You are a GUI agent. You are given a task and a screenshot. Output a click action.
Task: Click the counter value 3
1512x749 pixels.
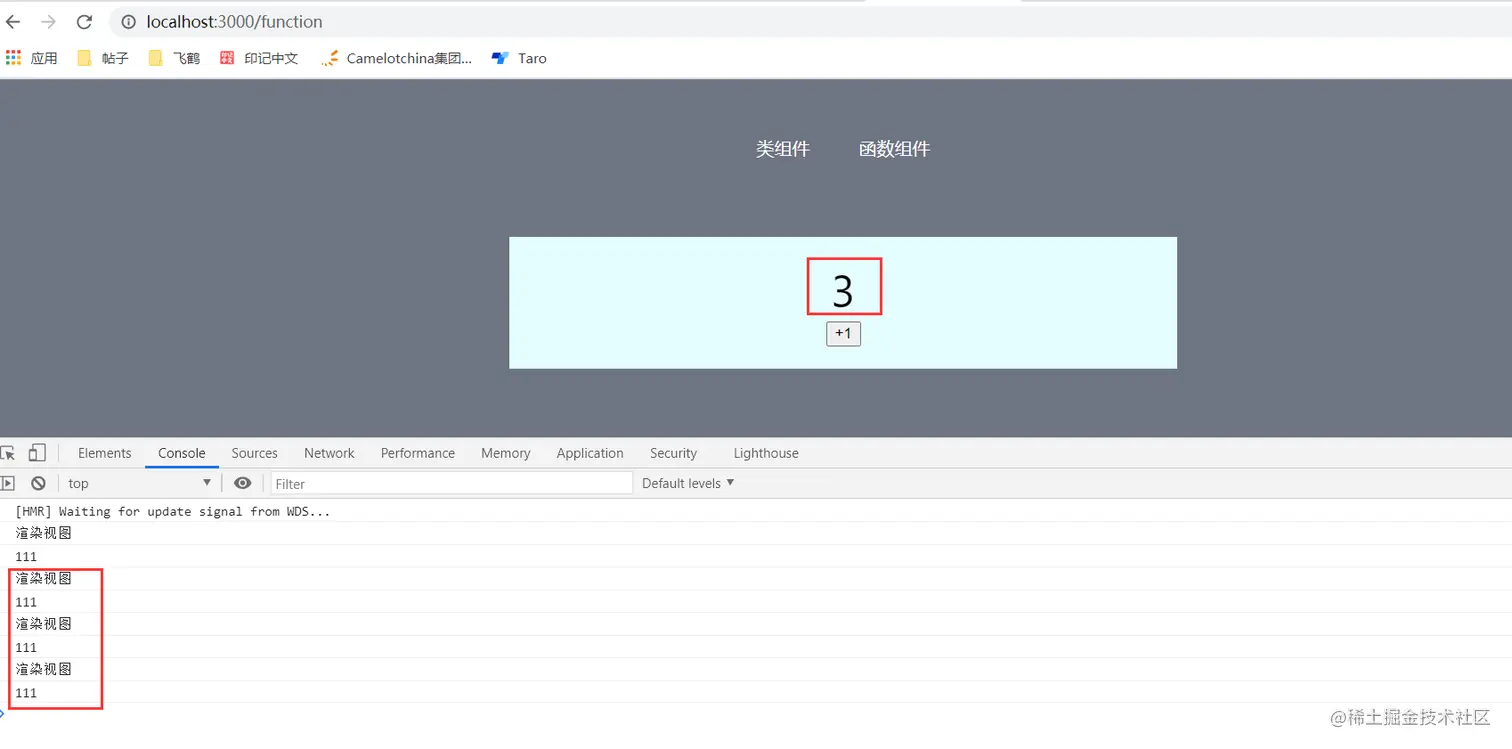pos(843,291)
